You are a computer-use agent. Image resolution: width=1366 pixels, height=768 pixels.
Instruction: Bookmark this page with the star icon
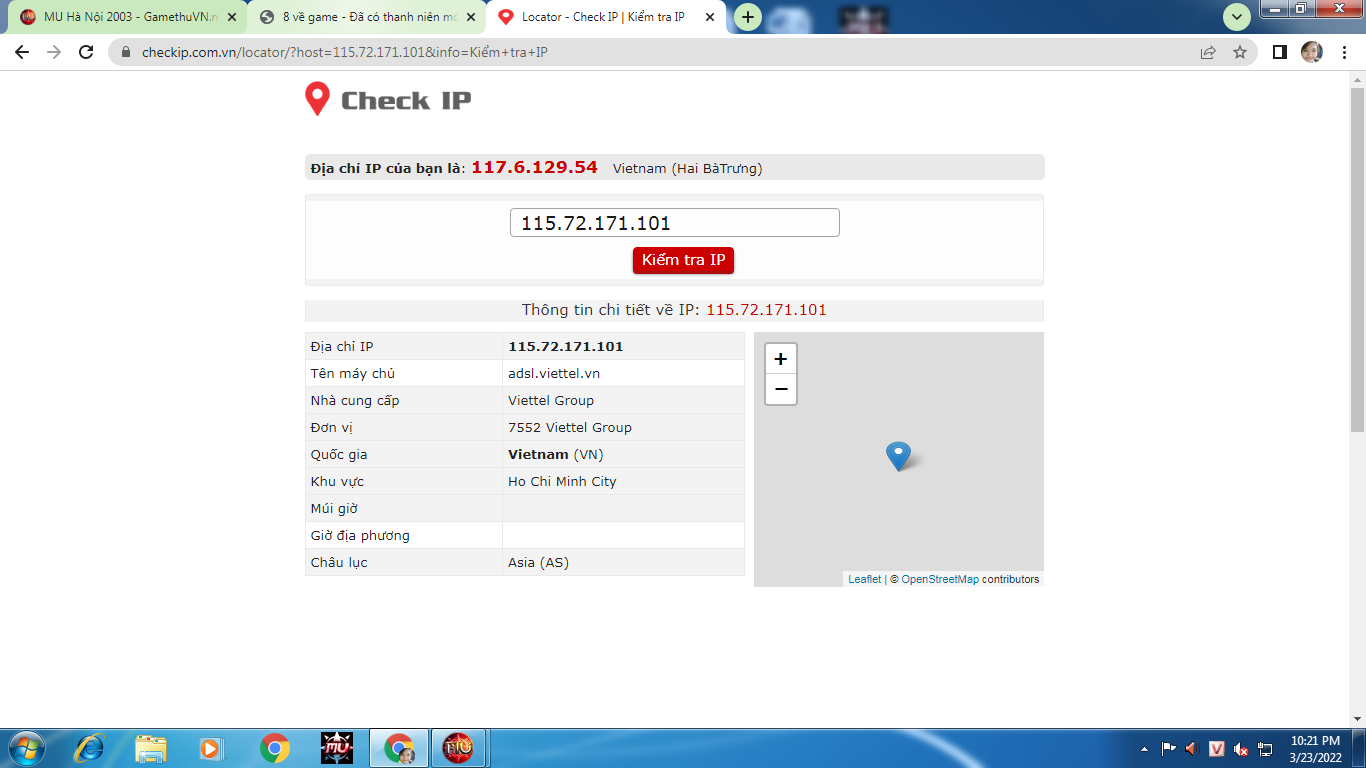pos(1240,52)
